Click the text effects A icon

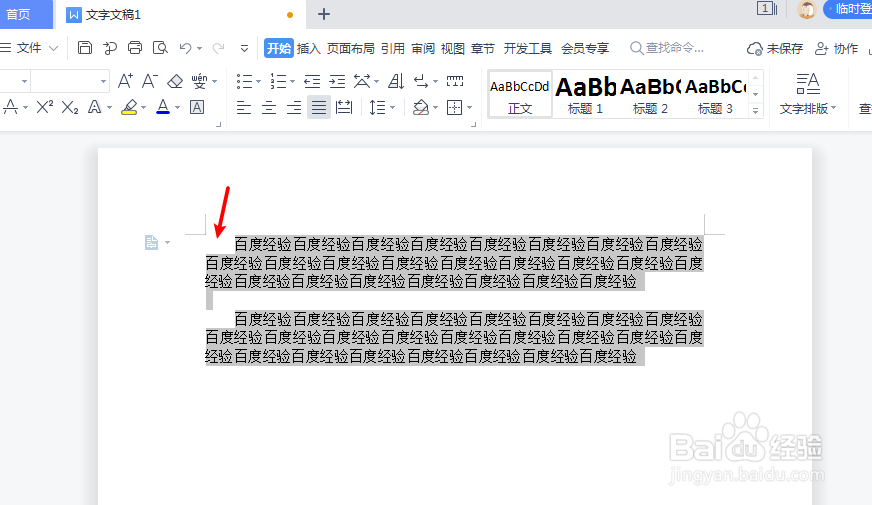pos(95,107)
